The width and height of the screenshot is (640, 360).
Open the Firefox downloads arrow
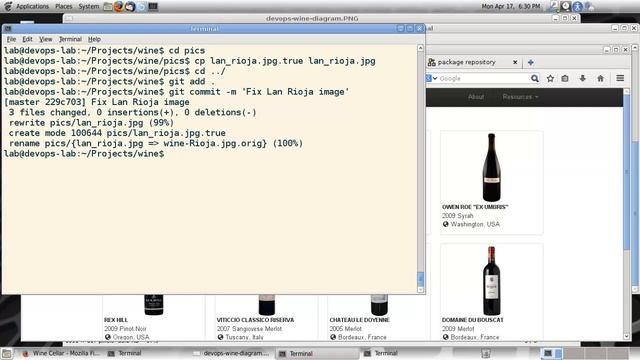point(582,78)
